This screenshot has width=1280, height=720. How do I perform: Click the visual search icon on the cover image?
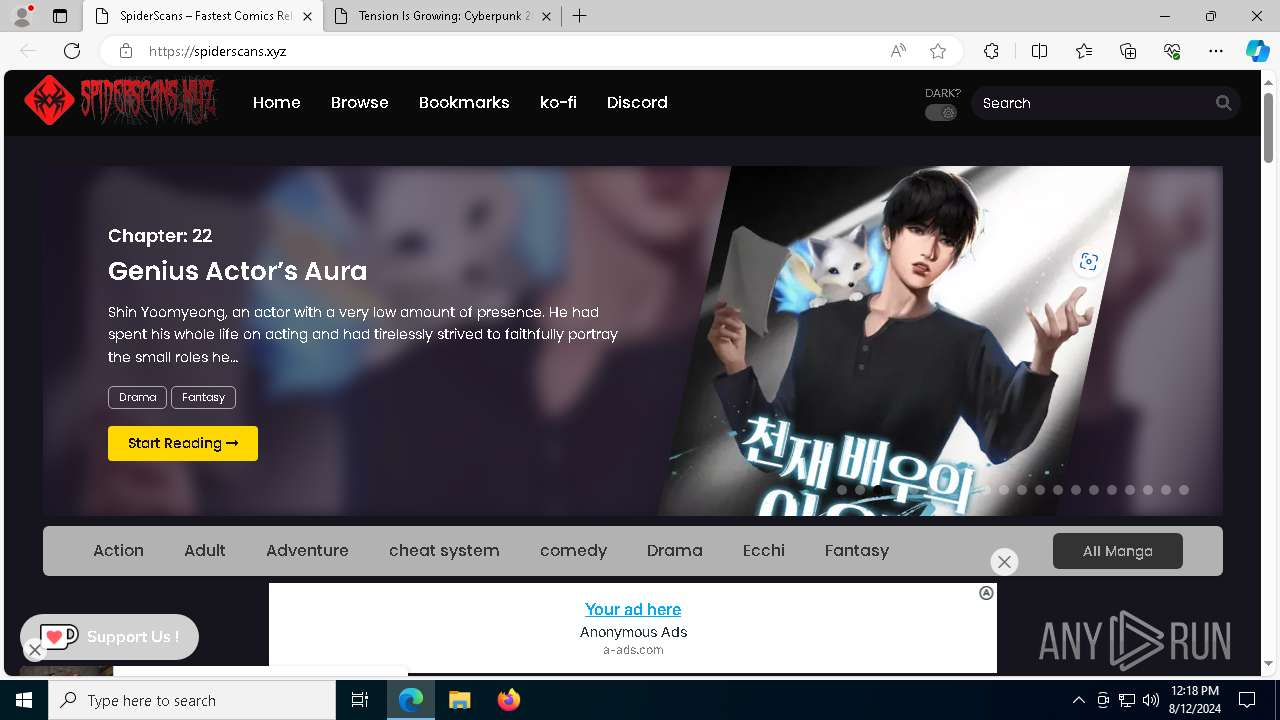(x=1088, y=262)
